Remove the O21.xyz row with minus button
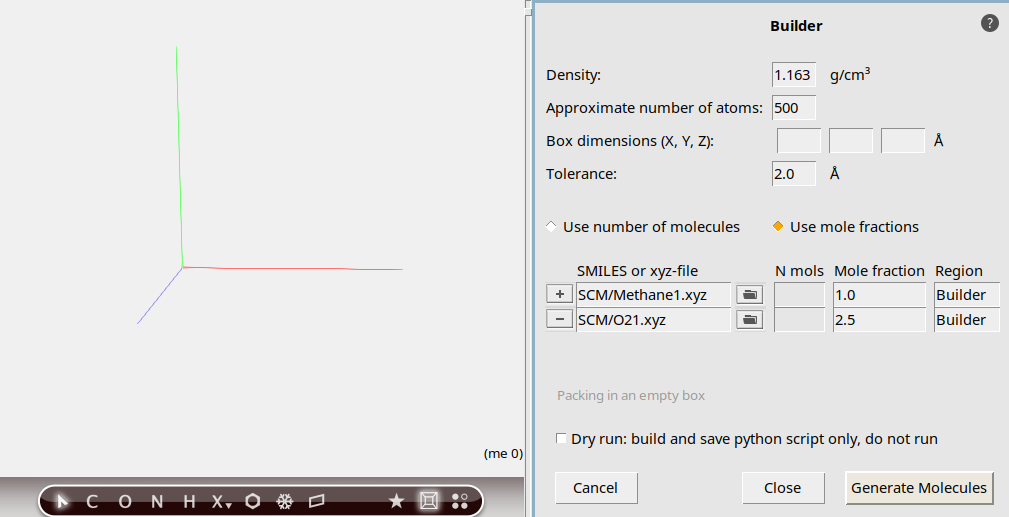 tap(560, 320)
